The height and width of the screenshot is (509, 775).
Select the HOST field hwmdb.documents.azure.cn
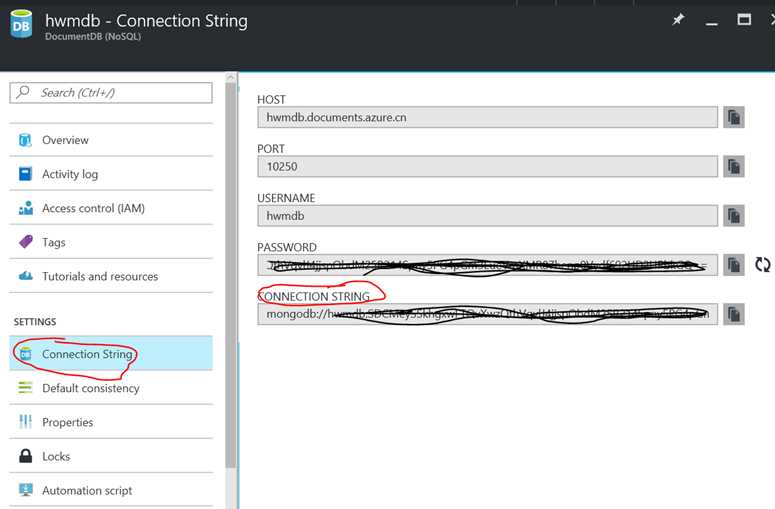point(487,117)
